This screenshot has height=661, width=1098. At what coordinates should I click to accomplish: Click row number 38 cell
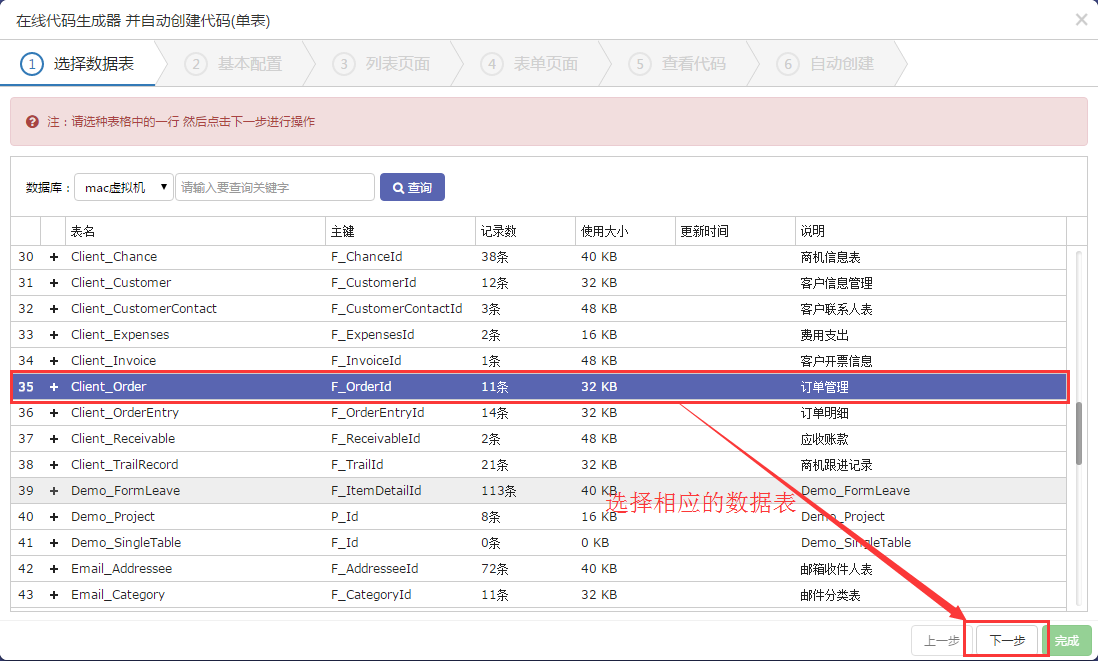[x=26, y=465]
